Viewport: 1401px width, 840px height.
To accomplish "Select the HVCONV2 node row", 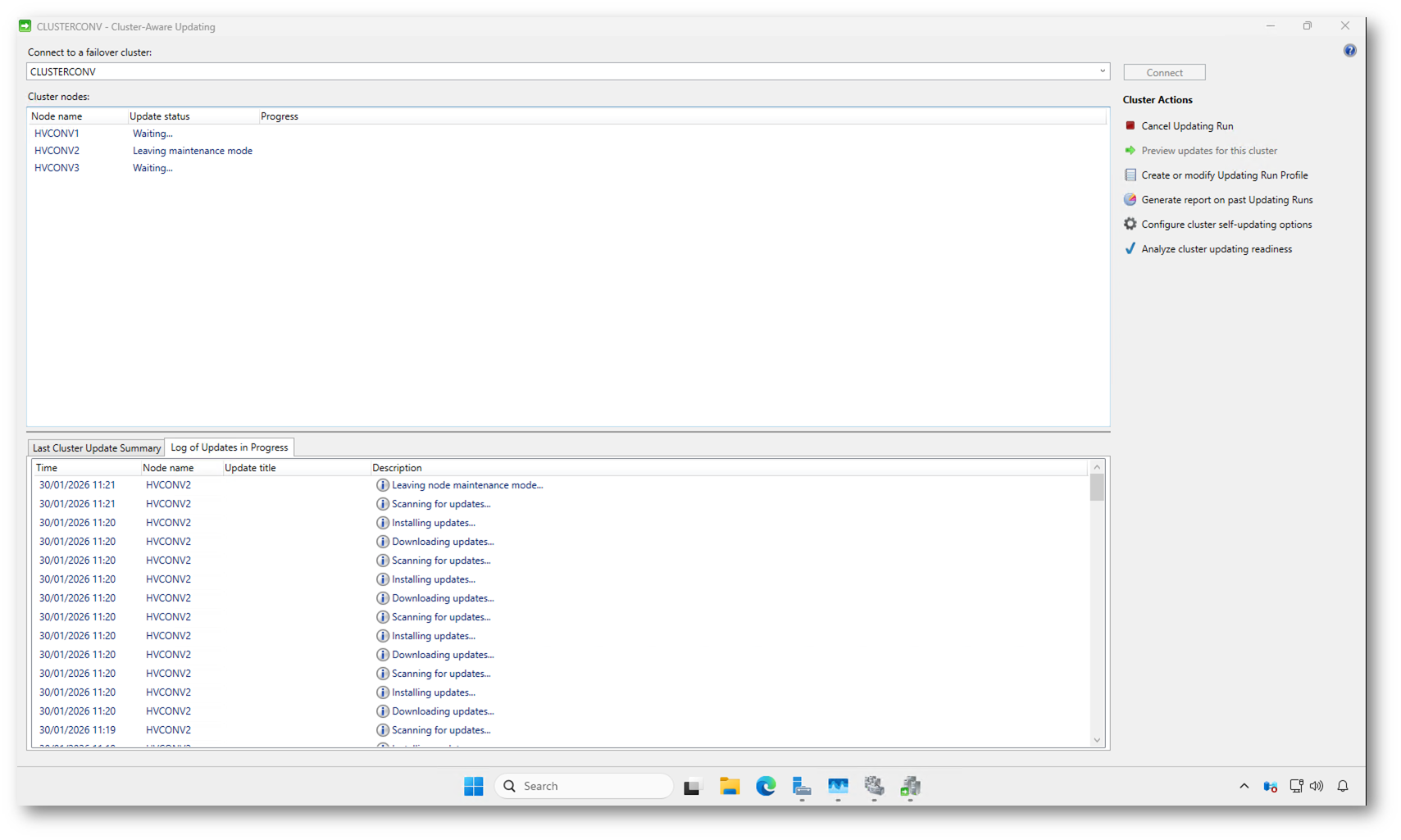I will coord(57,151).
